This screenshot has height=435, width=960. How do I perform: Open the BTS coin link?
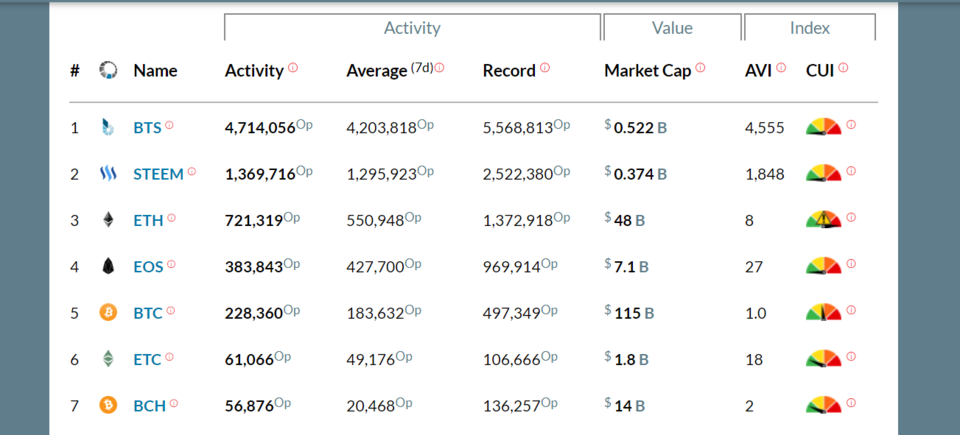click(x=148, y=128)
